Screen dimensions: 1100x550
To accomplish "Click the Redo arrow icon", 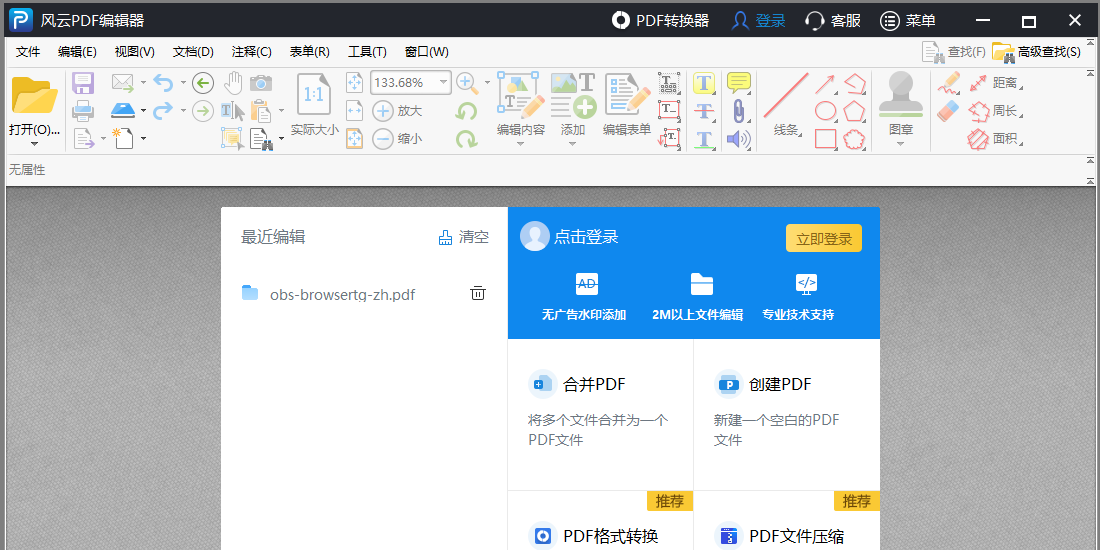I will tap(163, 110).
